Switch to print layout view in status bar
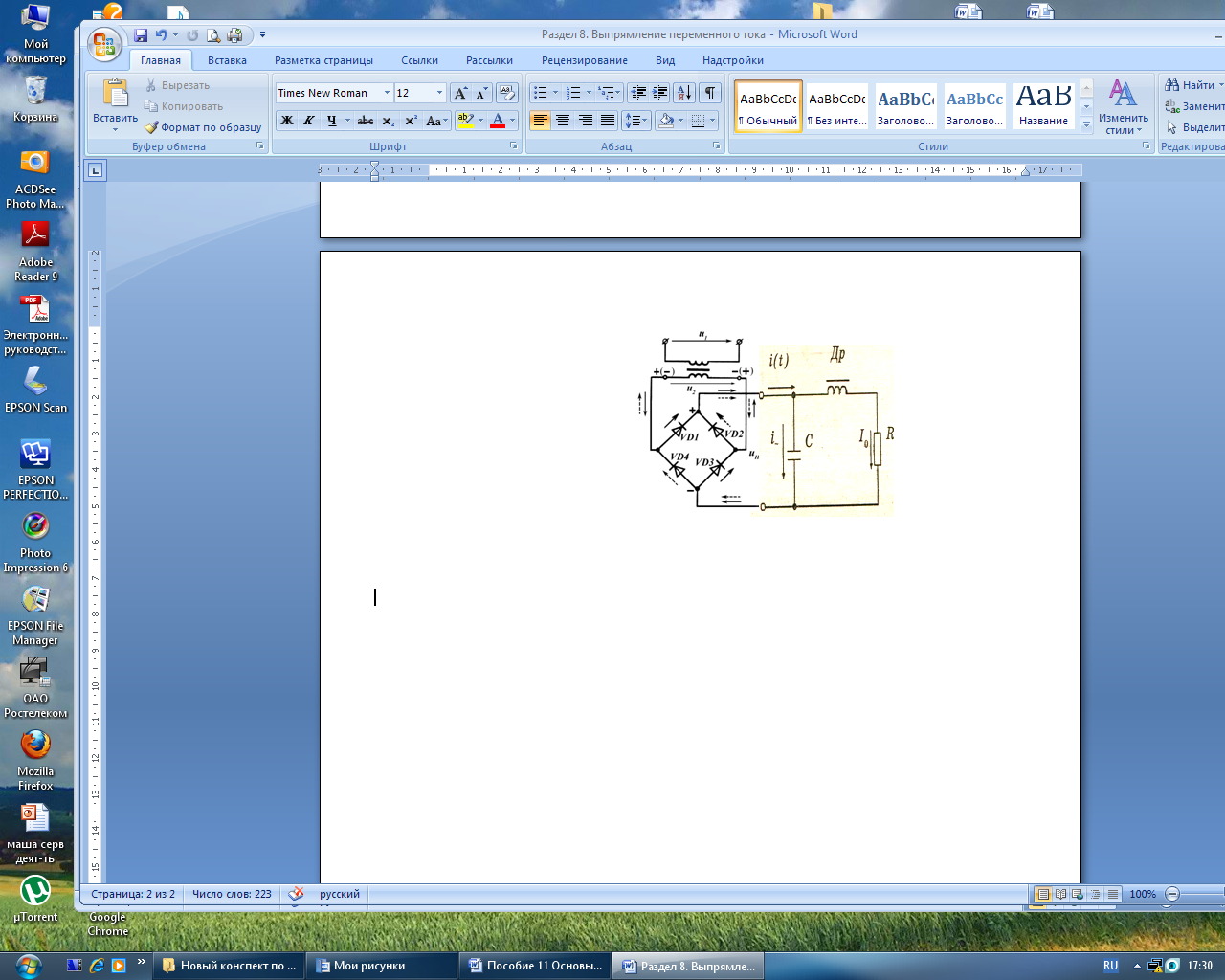The width and height of the screenshot is (1225, 980). 1043,894
